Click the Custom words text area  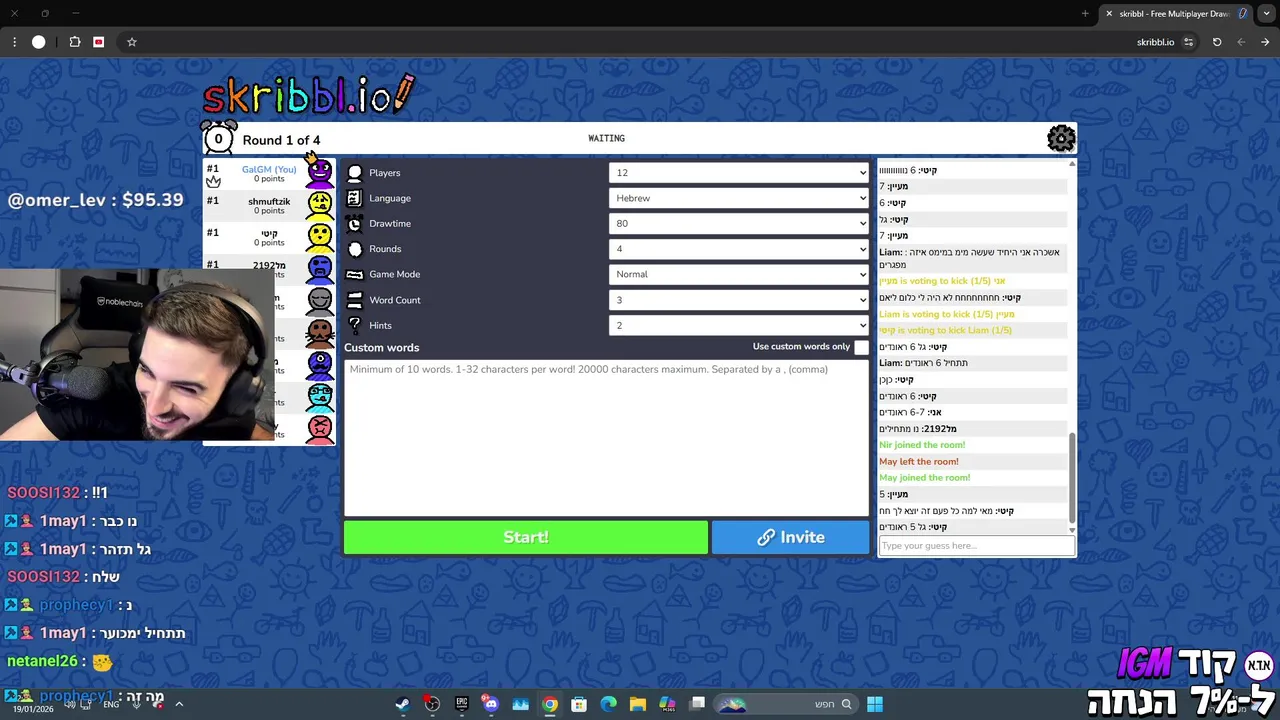607,437
